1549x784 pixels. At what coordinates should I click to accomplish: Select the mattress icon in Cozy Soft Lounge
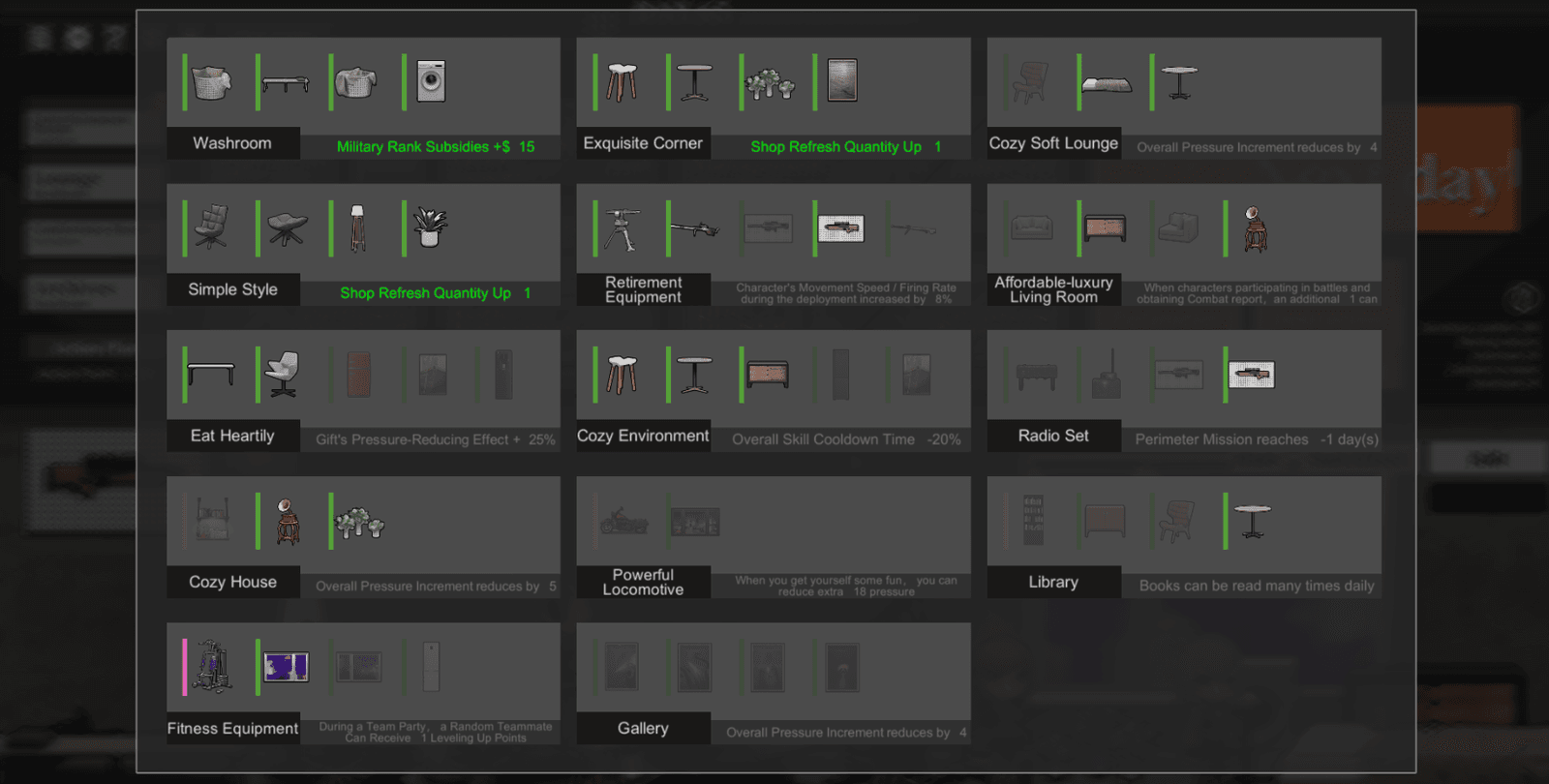click(1107, 85)
